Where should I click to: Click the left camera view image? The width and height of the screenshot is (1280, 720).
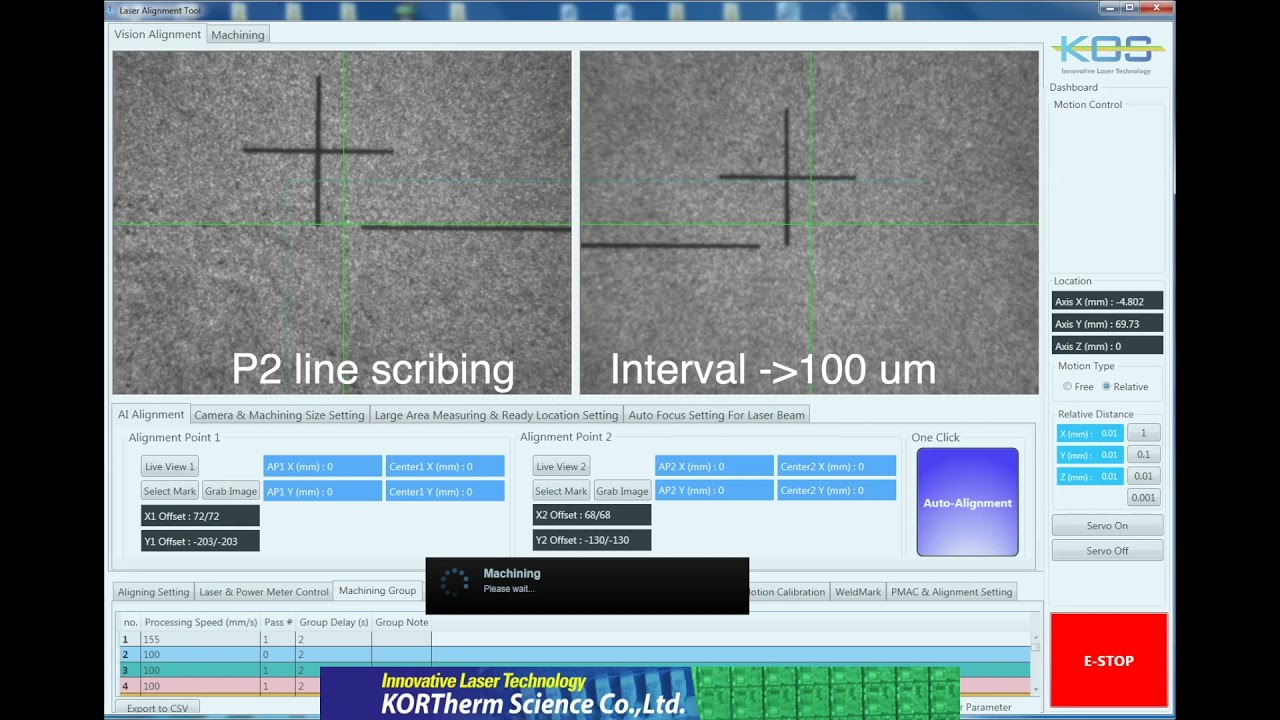pyautogui.click(x=342, y=222)
